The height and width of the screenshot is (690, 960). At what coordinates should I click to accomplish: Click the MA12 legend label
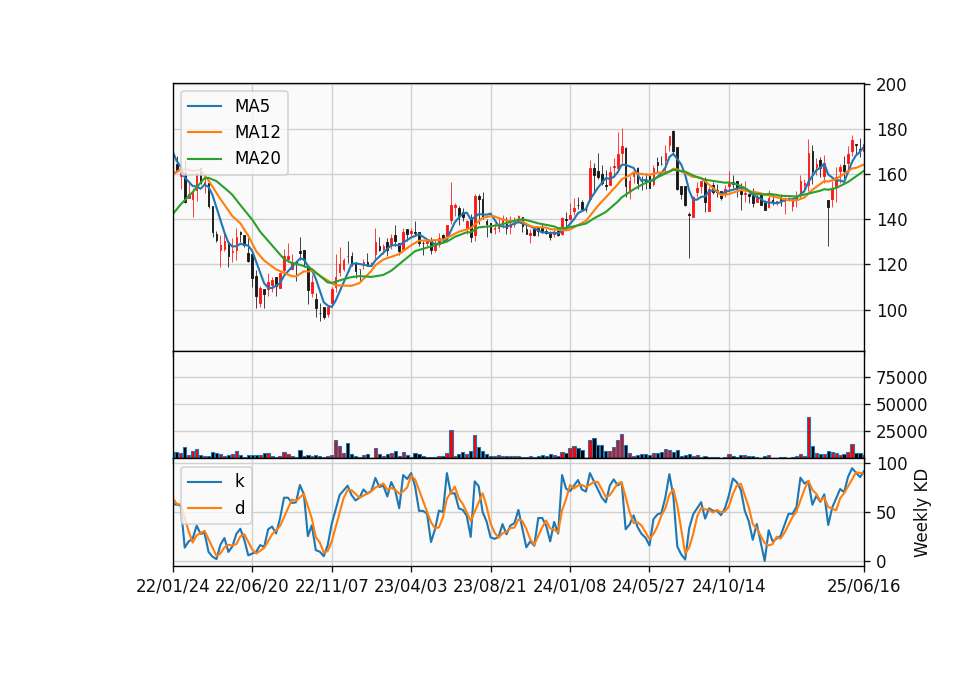257,132
